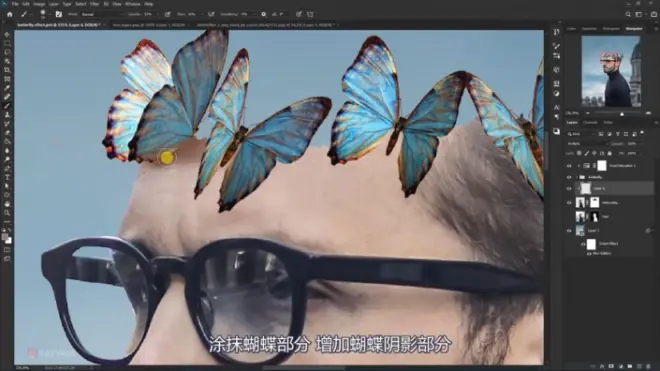Enable airbrush-style build-up
This screenshot has width=660, height=371.
pos(211,14)
